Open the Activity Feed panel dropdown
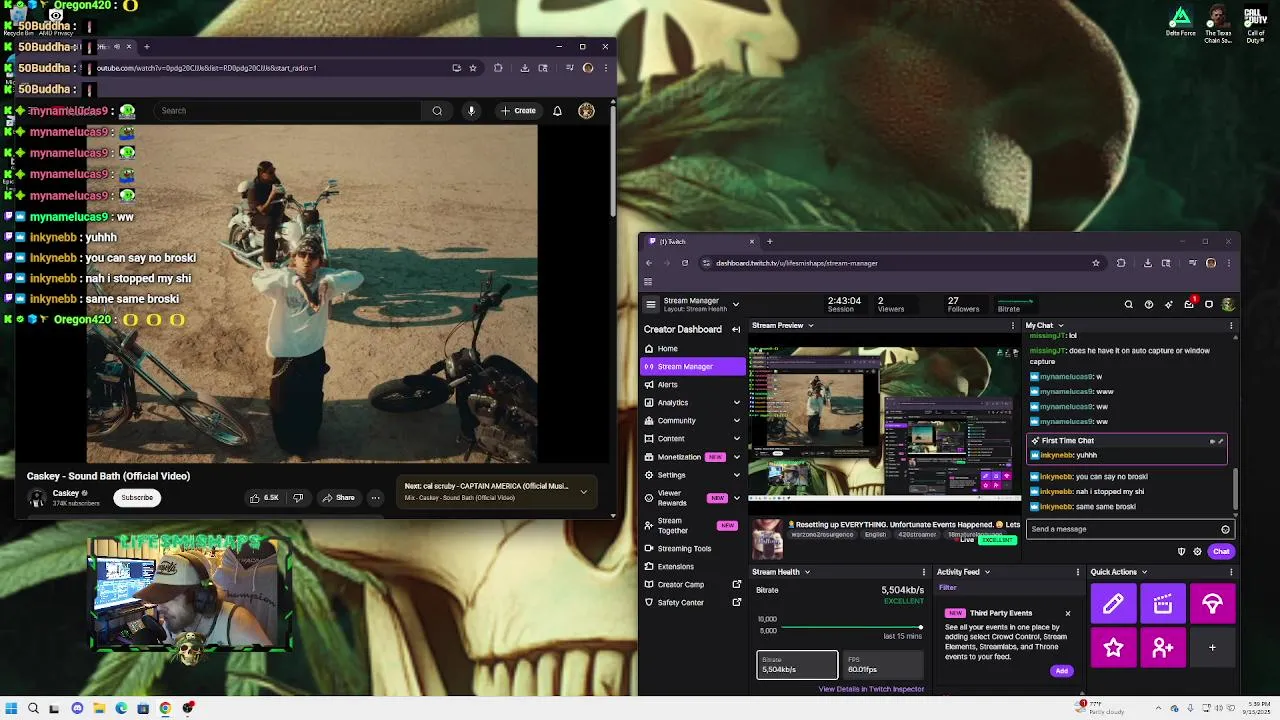The image size is (1280, 720). click(987, 572)
